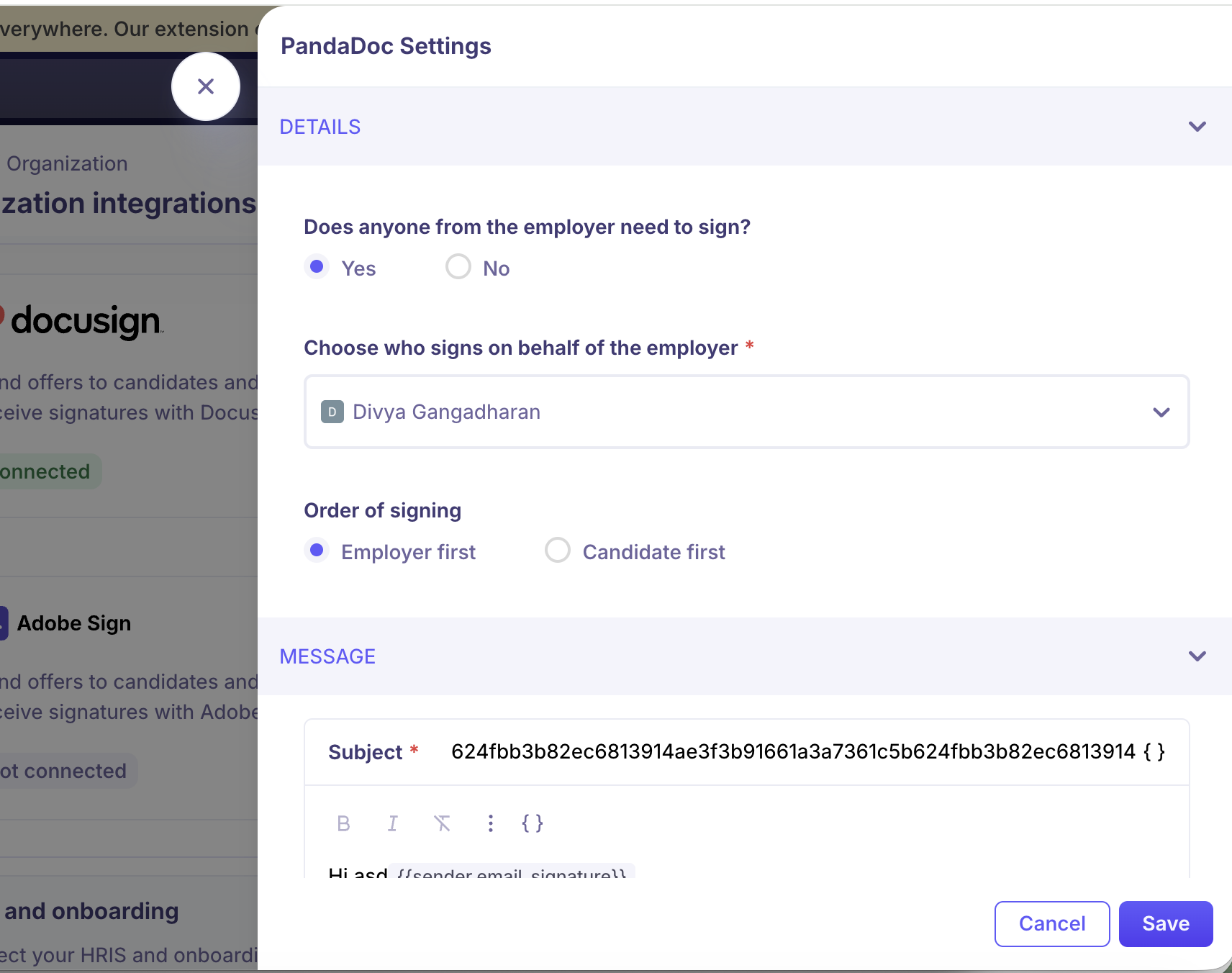Click the DETAILS section header
The width and height of the screenshot is (1232, 973).
[320, 127]
